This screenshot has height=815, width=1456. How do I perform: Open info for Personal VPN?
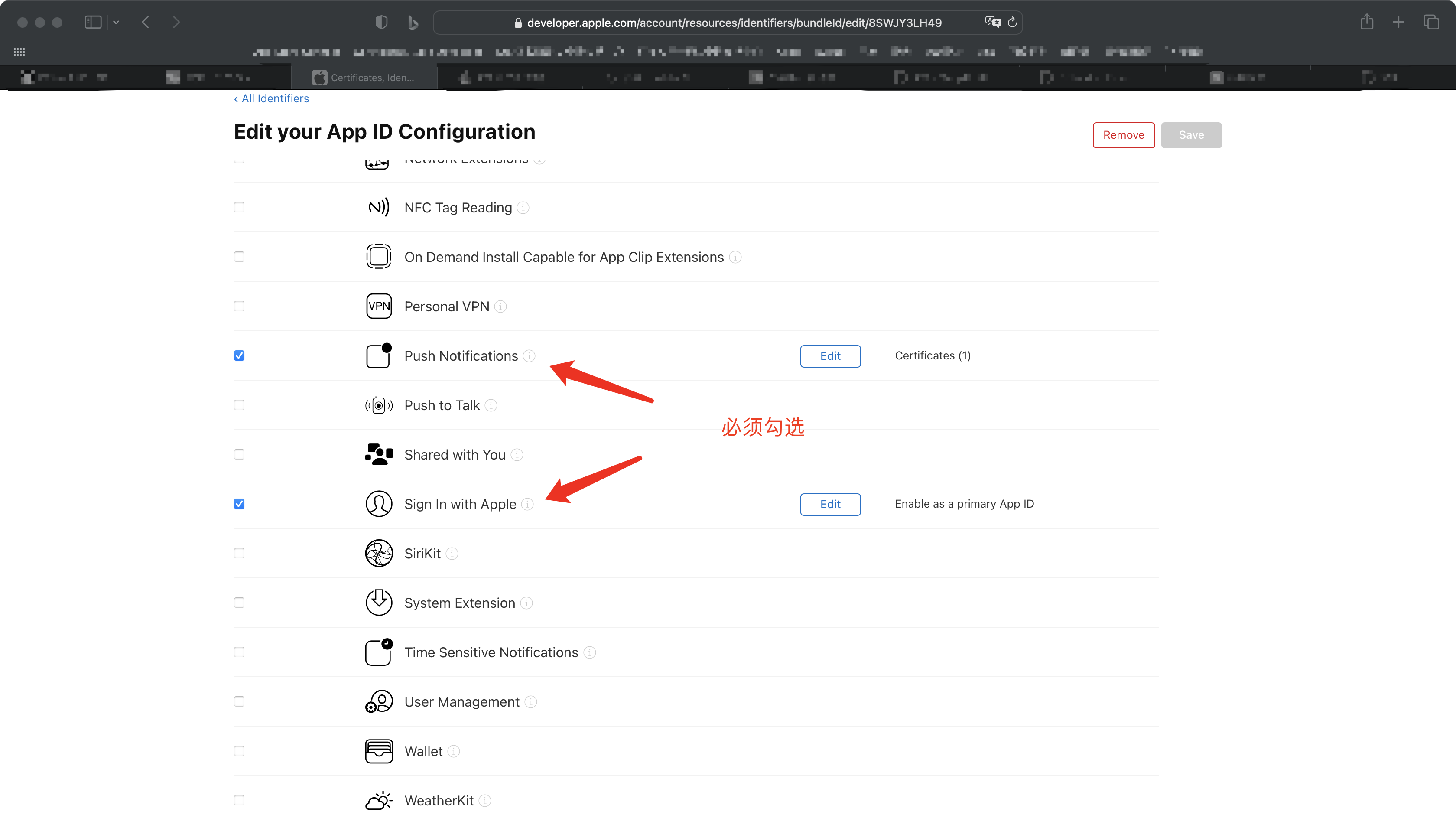501,306
